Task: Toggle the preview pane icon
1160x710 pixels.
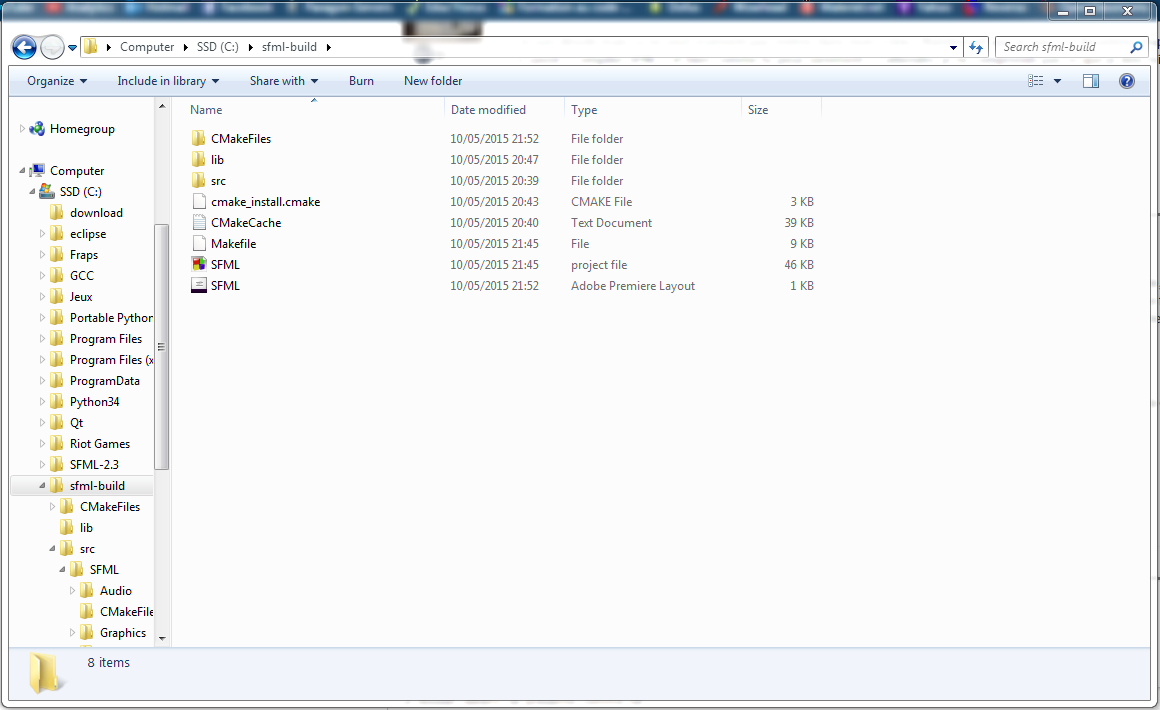Action: [1091, 81]
